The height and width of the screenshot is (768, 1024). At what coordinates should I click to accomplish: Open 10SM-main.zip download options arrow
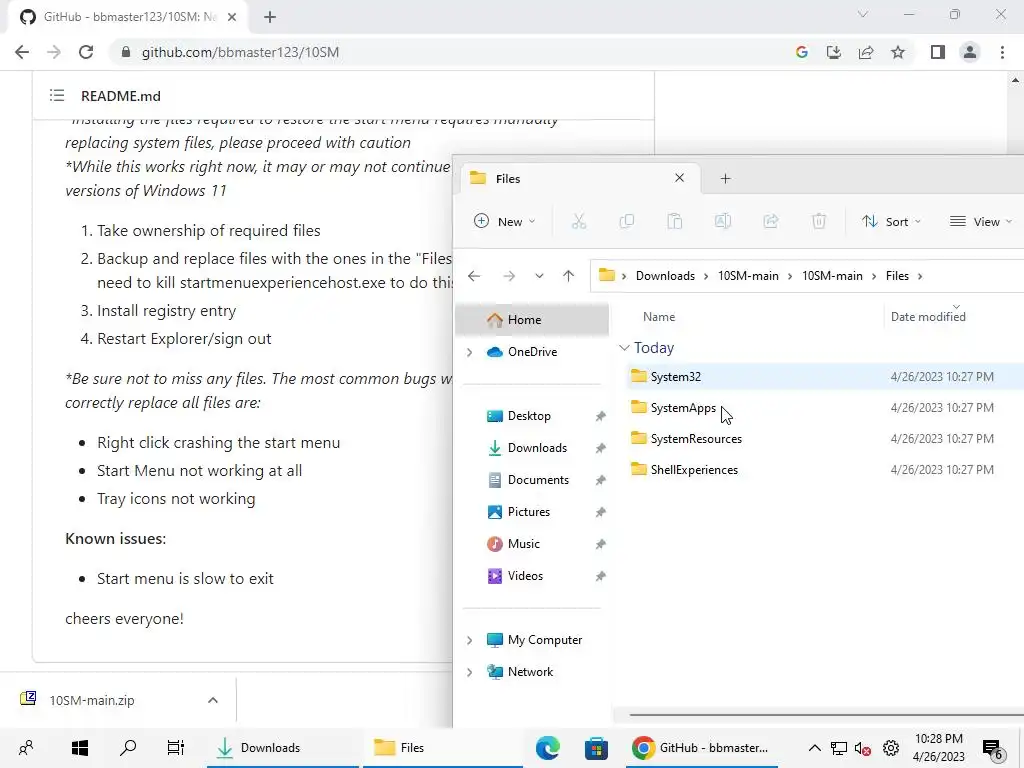(212, 700)
